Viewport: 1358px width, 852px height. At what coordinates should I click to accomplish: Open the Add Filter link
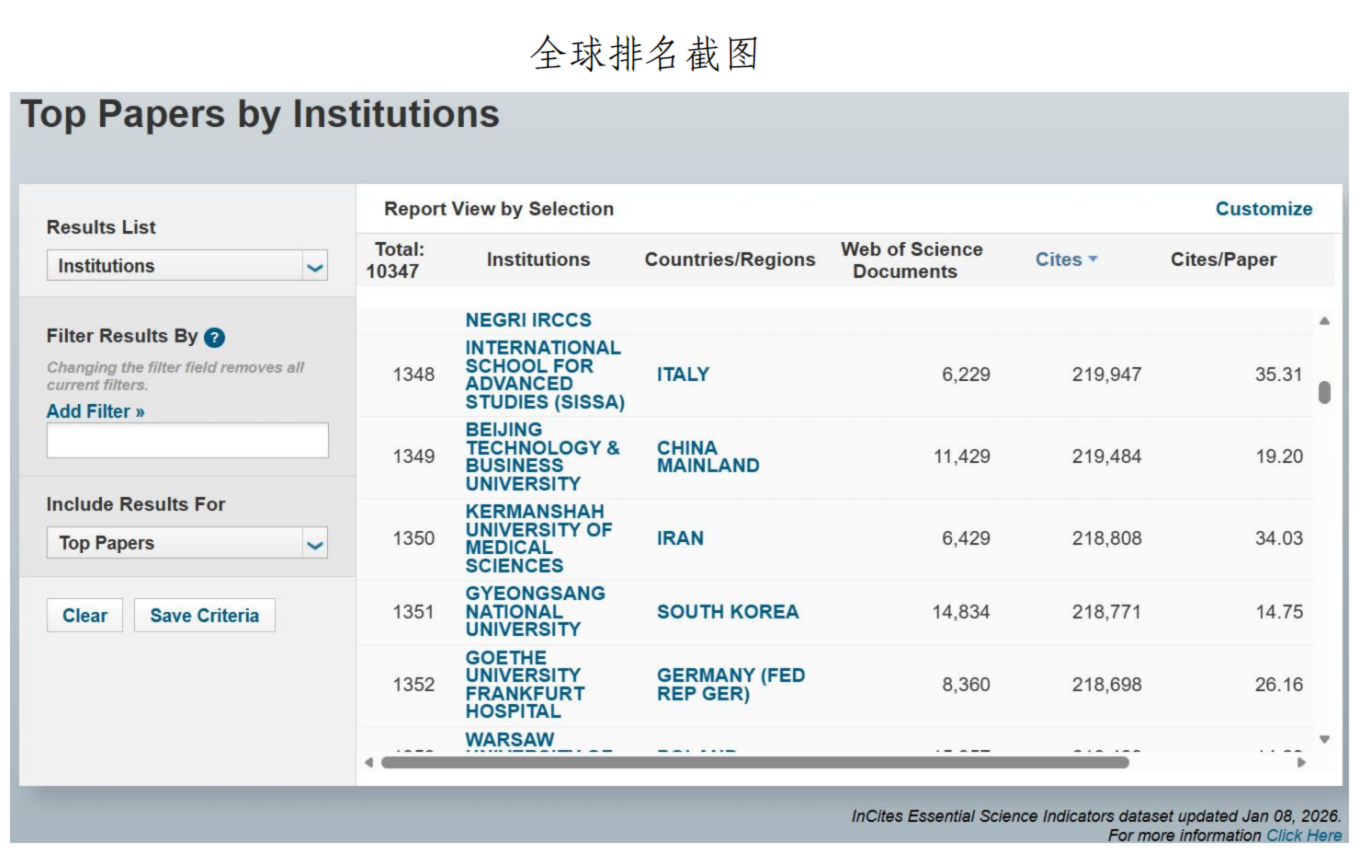pyautogui.click(x=95, y=411)
